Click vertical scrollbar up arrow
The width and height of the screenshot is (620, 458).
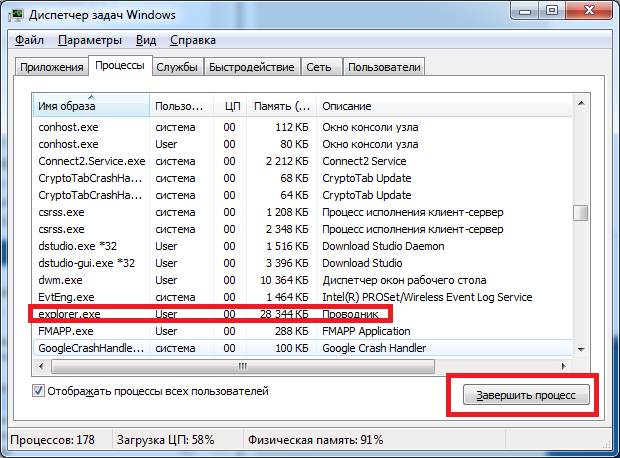pos(581,104)
